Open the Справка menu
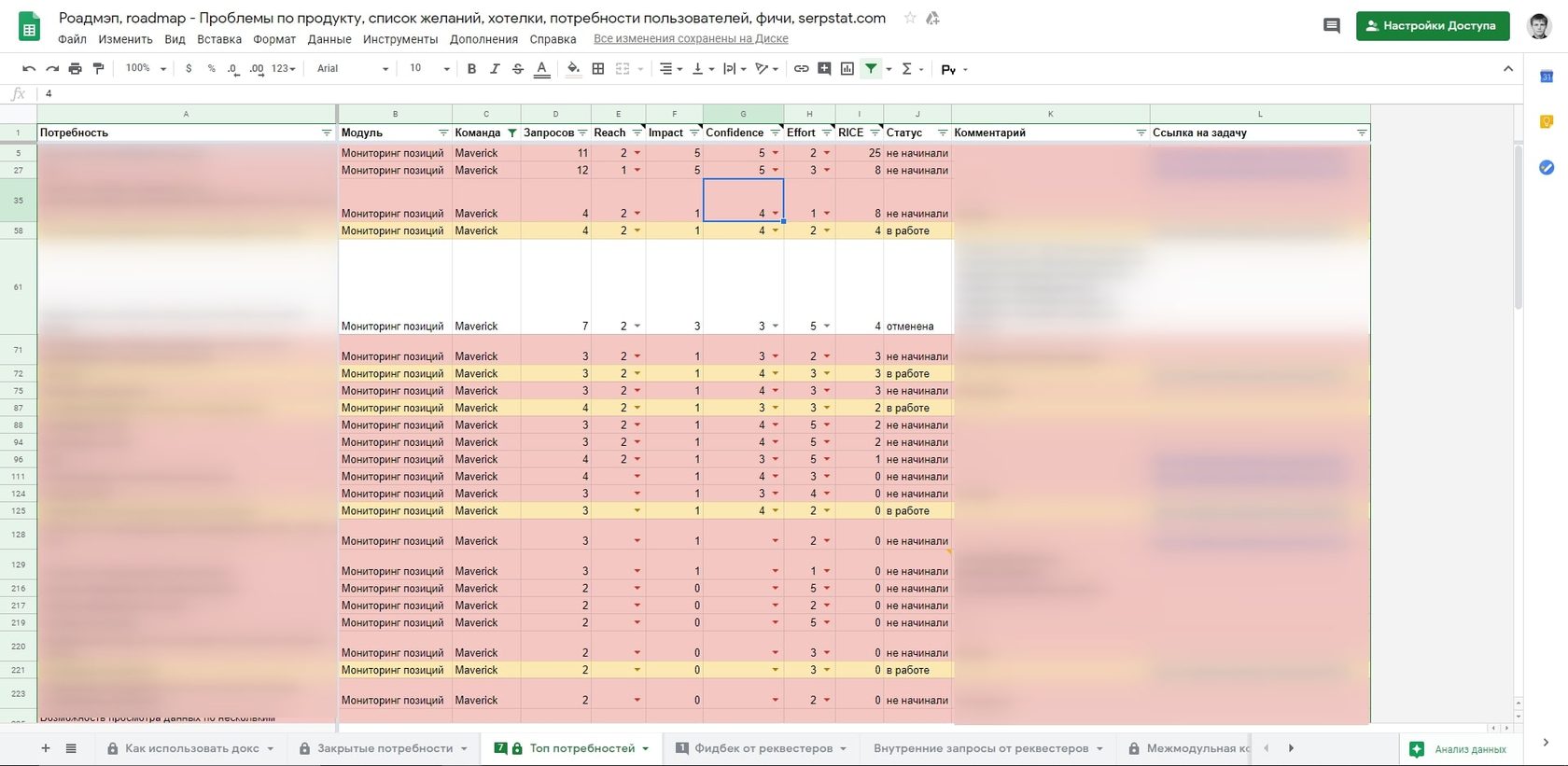Viewport: 1568px width, 766px height. (x=553, y=39)
